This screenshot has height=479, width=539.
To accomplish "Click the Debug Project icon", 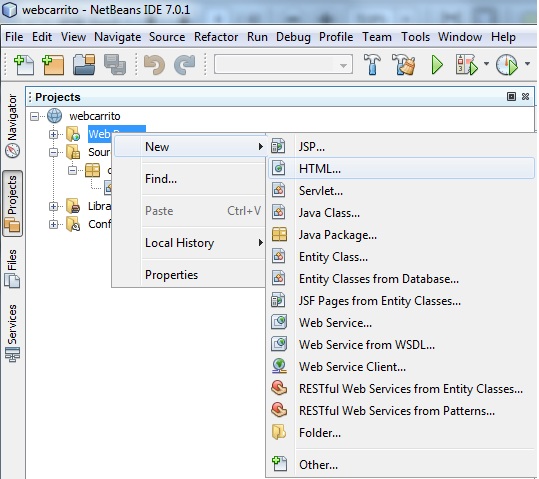I will pyautogui.click(x=466, y=65).
